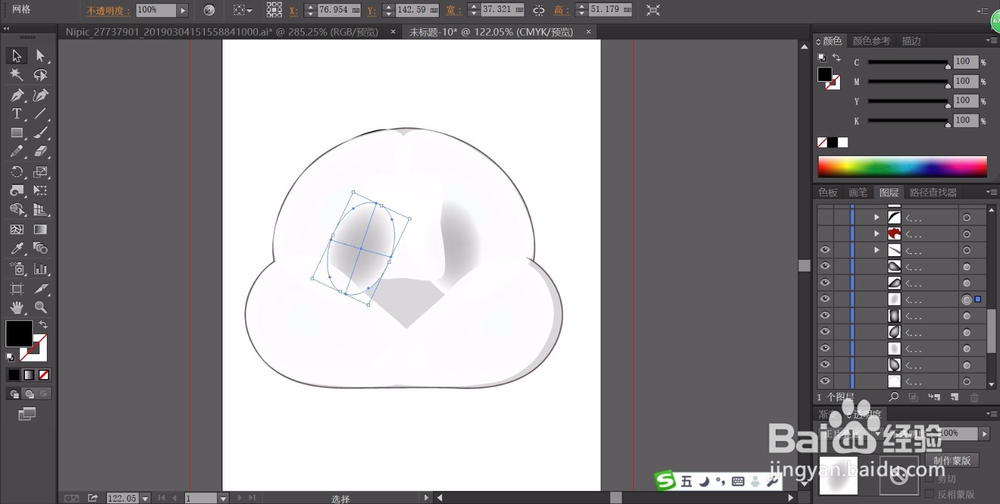This screenshot has height=504, width=1000.
Task: Select the Line Segment tool
Action: pyautogui.click(x=41, y=114)
